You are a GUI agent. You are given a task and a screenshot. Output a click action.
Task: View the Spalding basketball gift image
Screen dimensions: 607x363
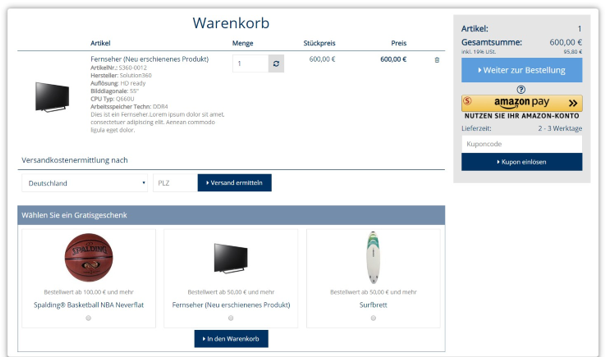89,257
